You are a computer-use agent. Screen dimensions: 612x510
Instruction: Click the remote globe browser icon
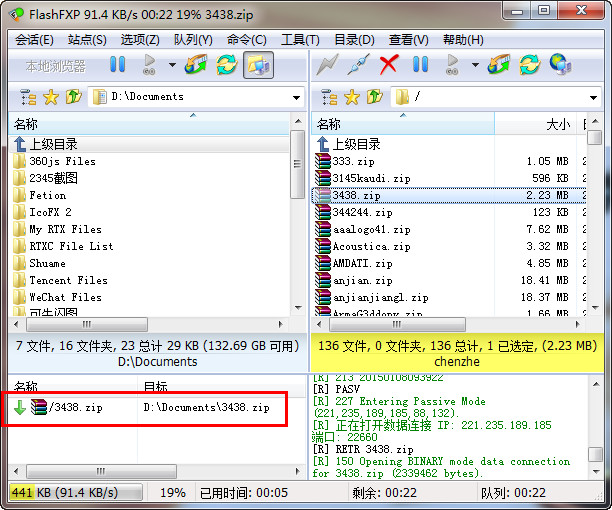pyautogui.click(x=560, y=65)
